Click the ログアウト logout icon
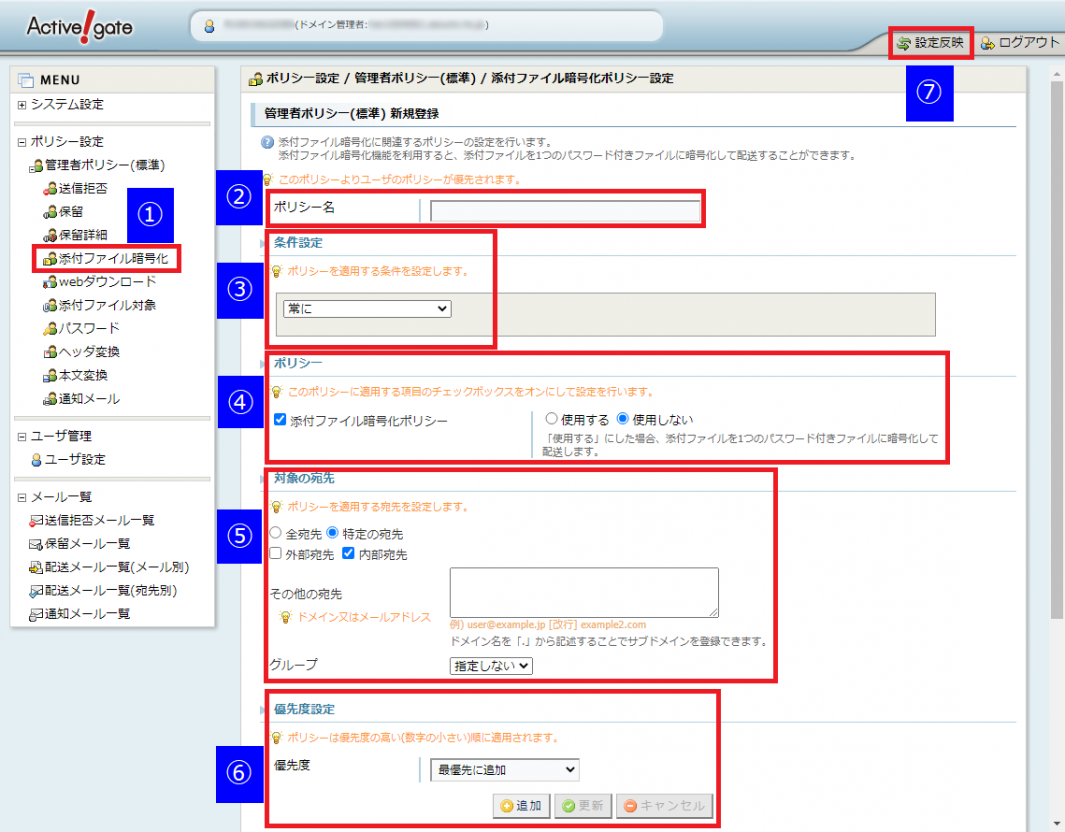This screenshot has height=832, width=1065. [988, 43]
